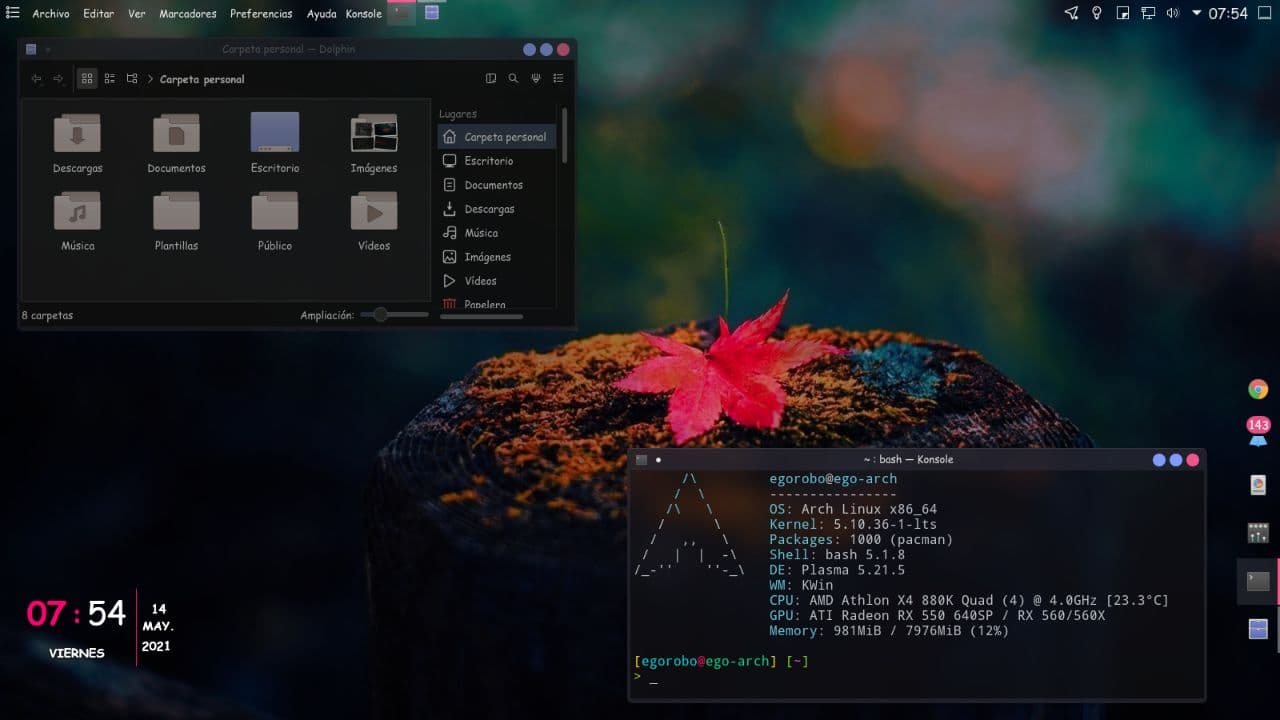The height and width of the screenshot is (720, 1280).
Task: Click the Lugares panel vertical scrollbar
Action: tap(565, 135)
